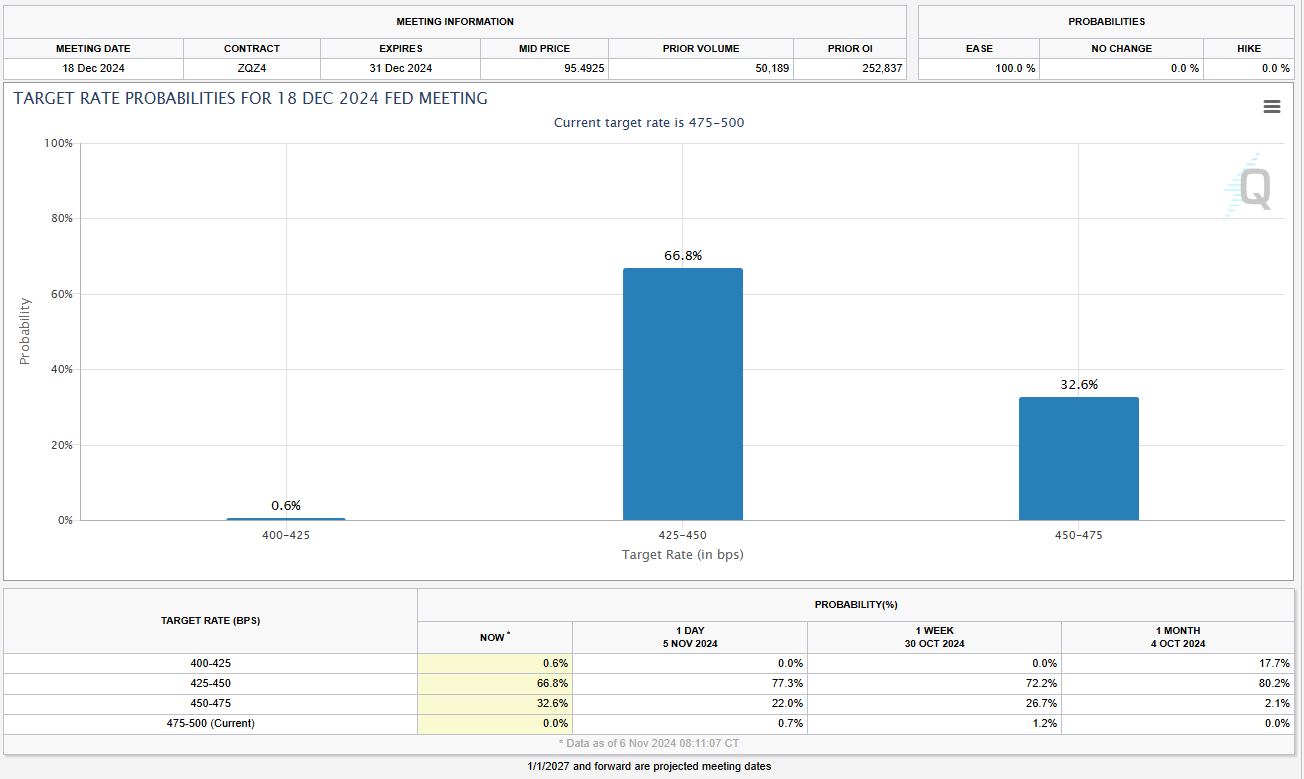Image resolution: width=1304 pixels, height=779 pixels.
Task: Select the mid price 95.4925 cell
Action: click(581, 69)
